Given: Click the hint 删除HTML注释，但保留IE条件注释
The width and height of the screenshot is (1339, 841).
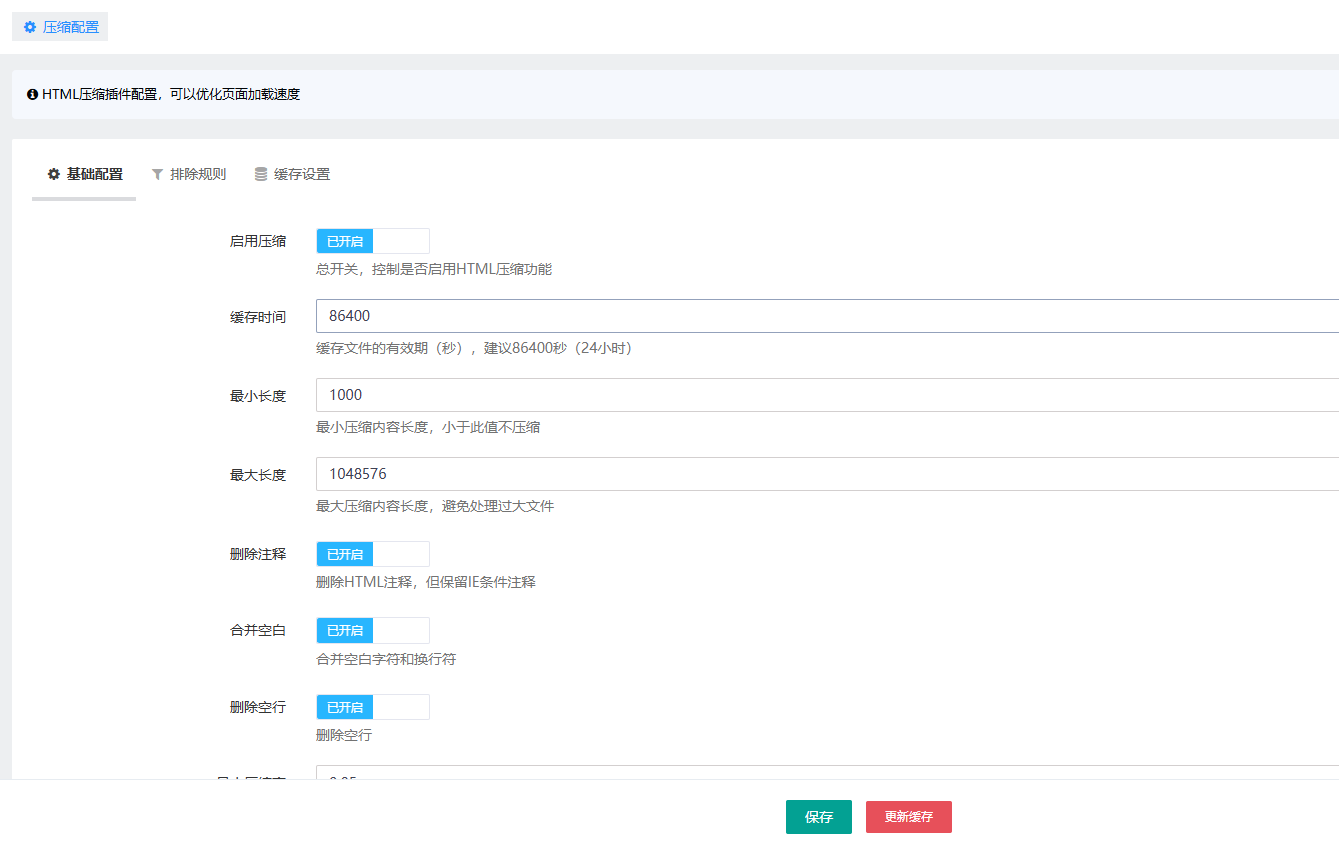Looking at the screenshot, I should coord(426,582).
